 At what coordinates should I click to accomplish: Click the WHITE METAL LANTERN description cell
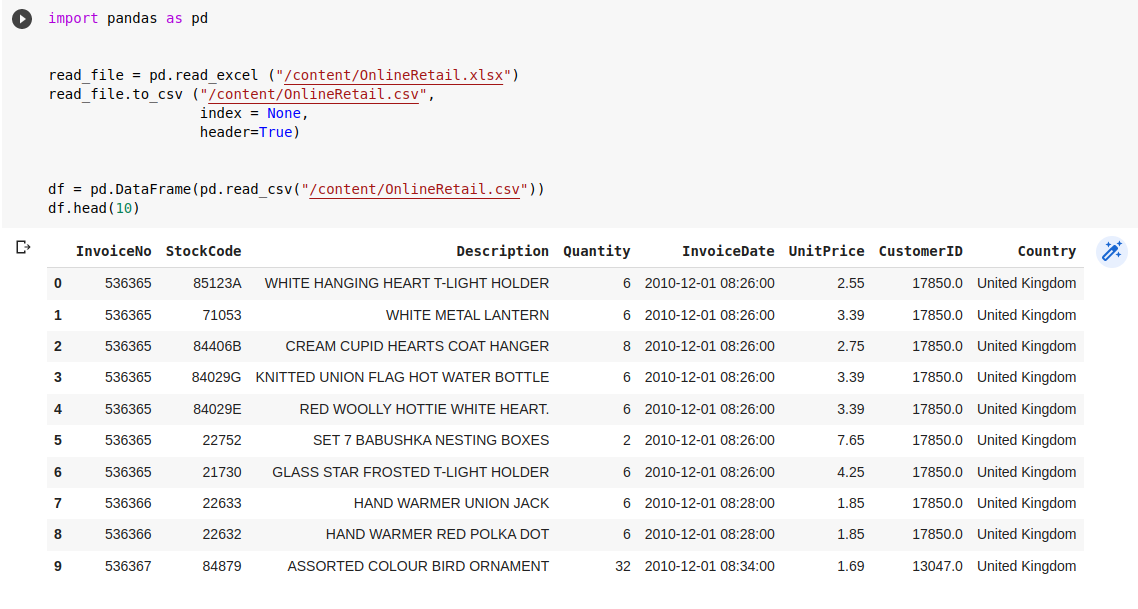[467, 315]
